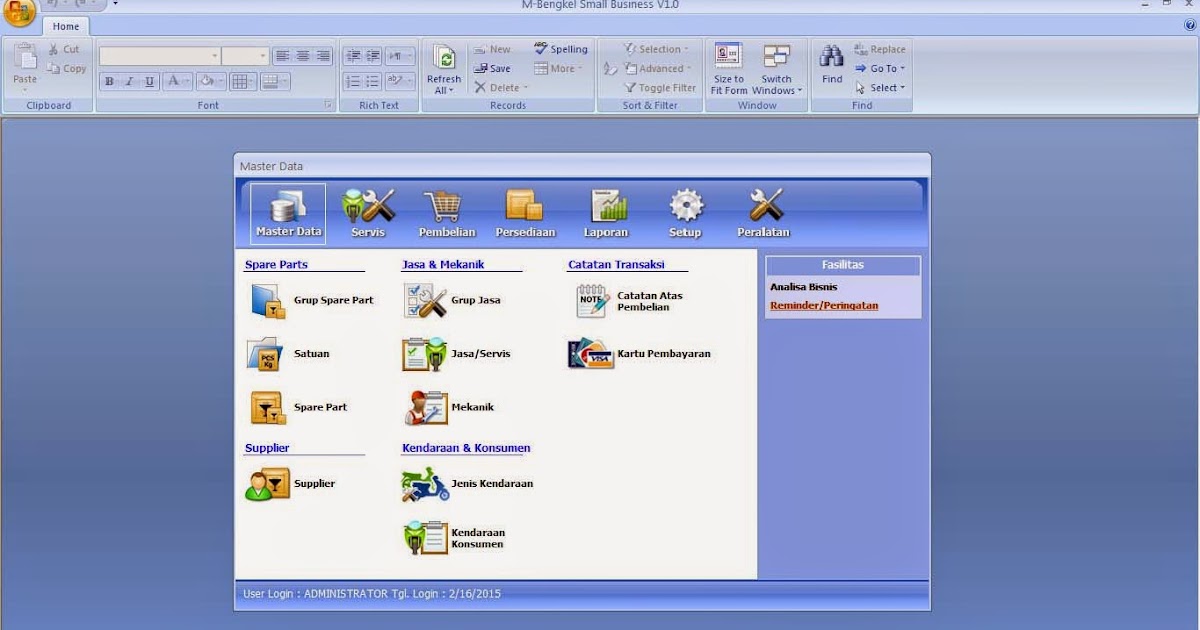The width and height of the screenshot is (1200, 630).
Task: Open the Supplier icon
Action: click(x=268, y=484)
